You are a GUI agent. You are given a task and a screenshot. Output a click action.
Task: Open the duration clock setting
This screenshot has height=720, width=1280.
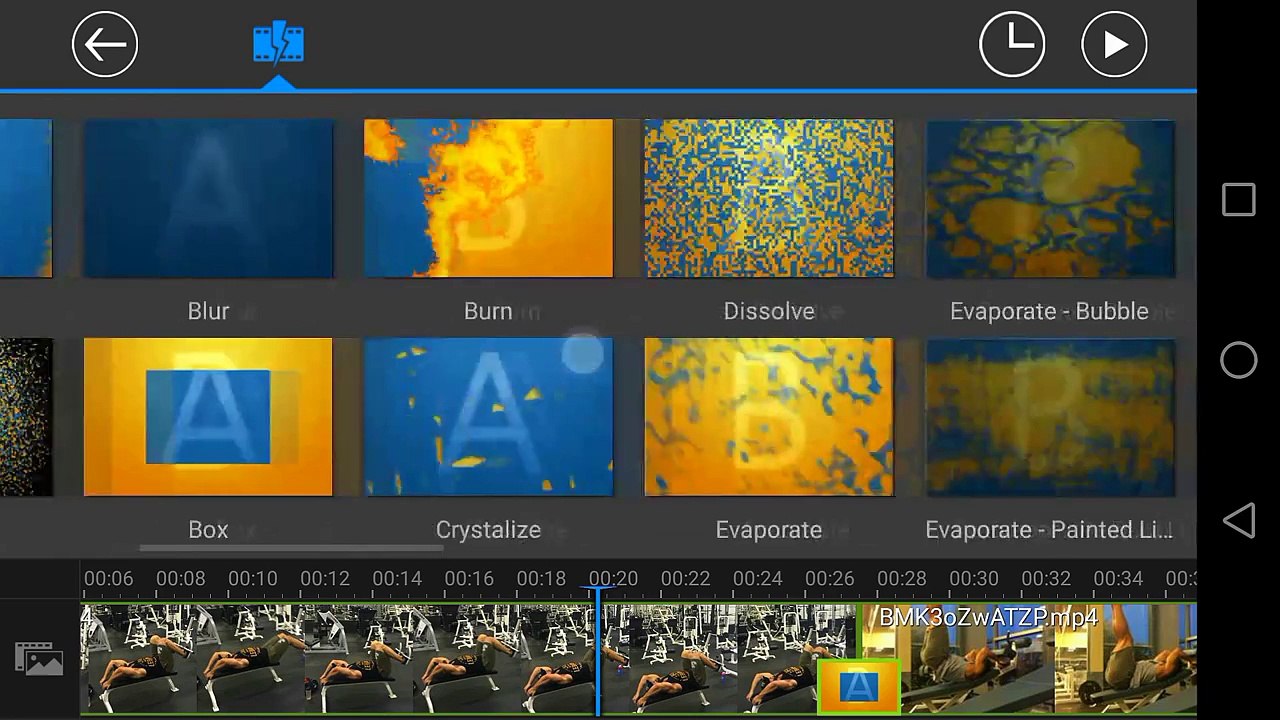(x=1012, y=44)
